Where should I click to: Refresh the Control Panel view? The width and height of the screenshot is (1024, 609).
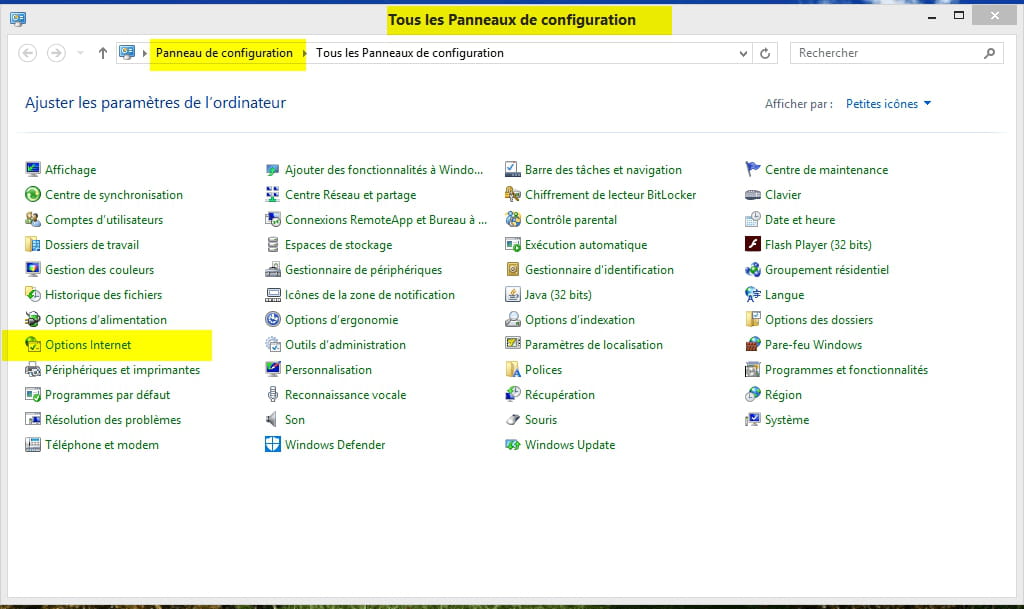tap(765, 54)
